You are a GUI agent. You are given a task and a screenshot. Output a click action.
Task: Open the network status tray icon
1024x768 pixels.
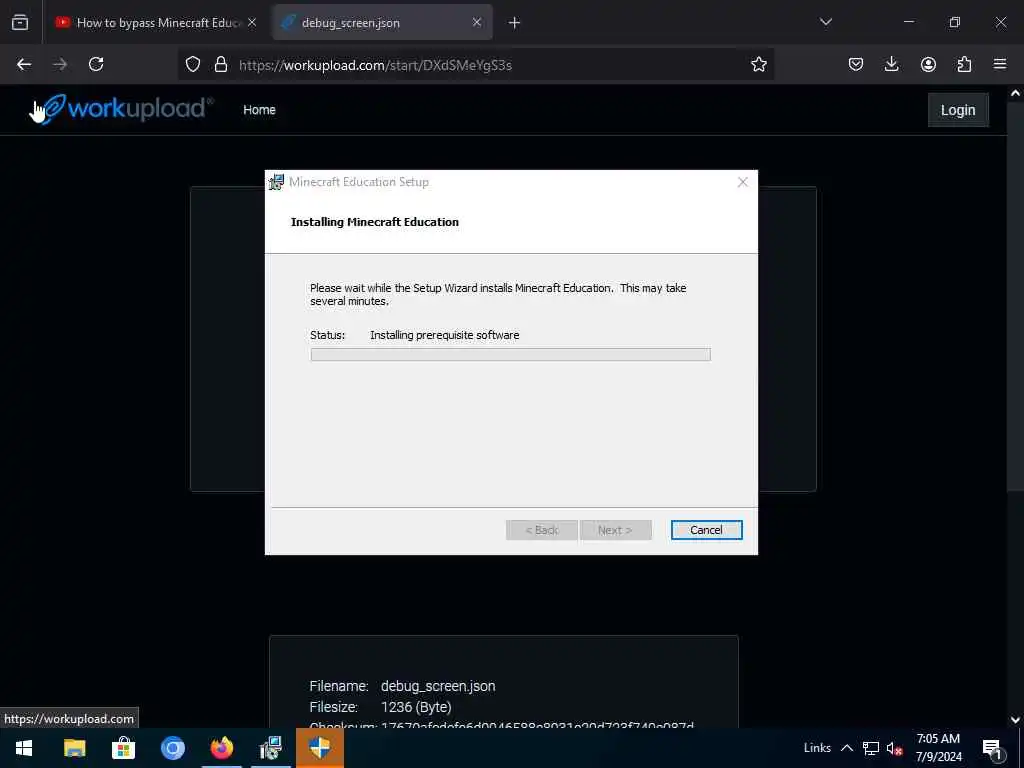[871, 748]
